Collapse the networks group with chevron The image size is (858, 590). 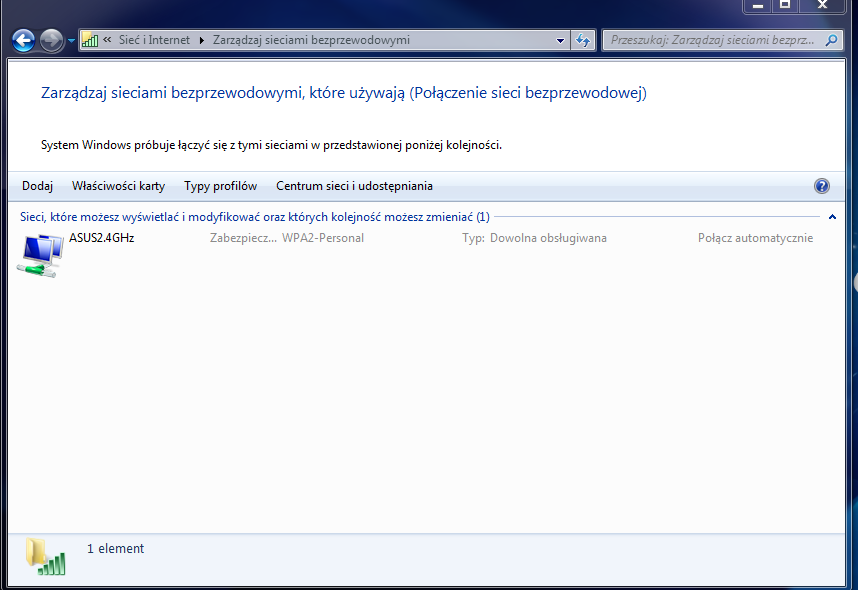click(832, 217)
